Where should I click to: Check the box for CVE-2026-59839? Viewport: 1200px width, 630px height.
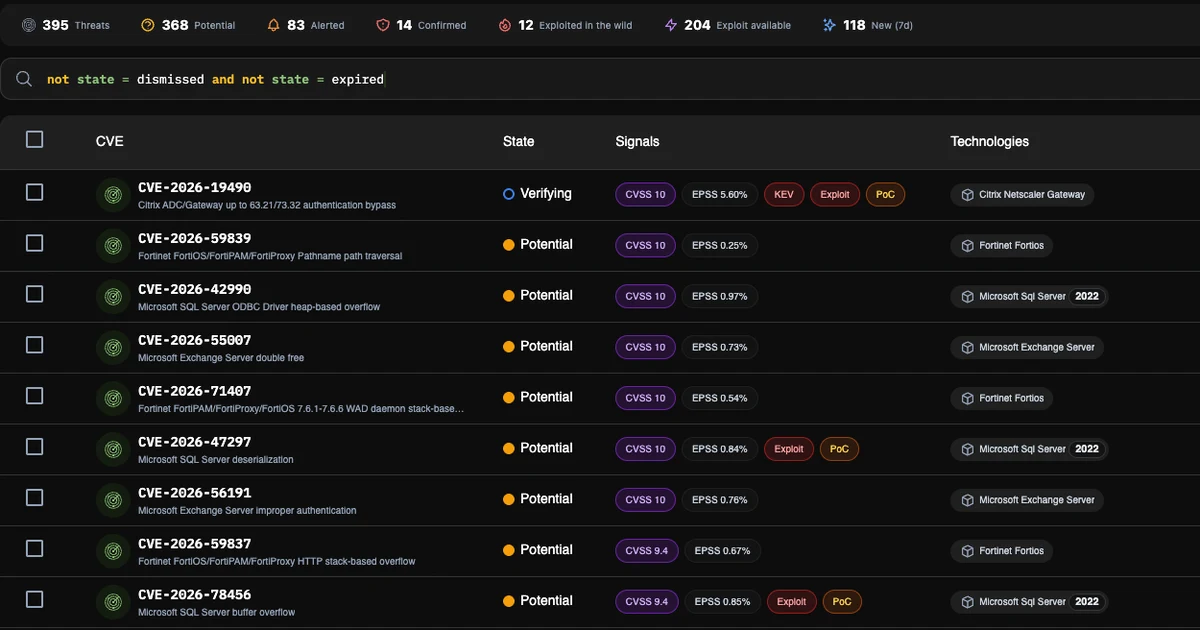click(34, 243)
